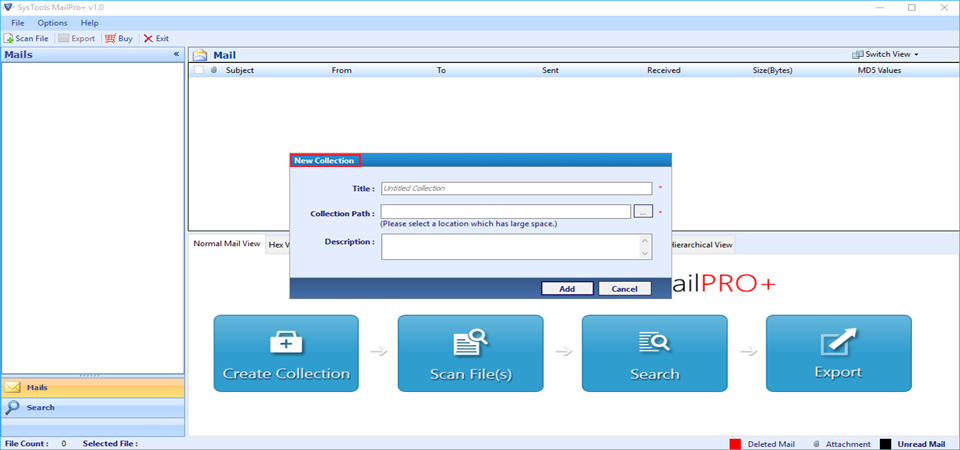Image resolution: width=960 pixels, height=450 pixels.
Task: Click the Collection Path input field
Action: click(x=506, y=212)
